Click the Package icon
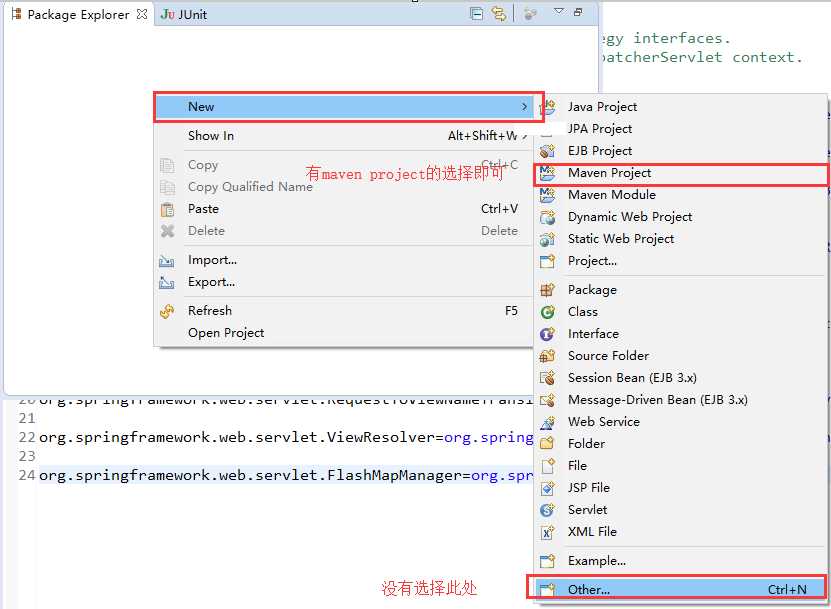 point(547,290)
